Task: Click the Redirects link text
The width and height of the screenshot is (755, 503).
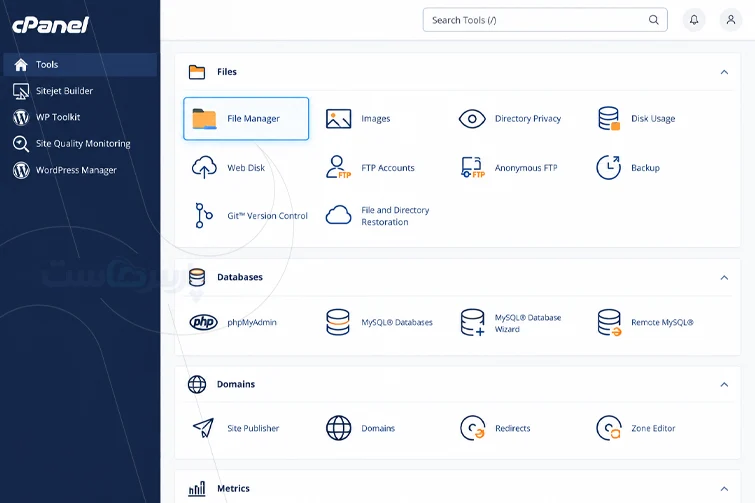Action: [x=512, y=428]
